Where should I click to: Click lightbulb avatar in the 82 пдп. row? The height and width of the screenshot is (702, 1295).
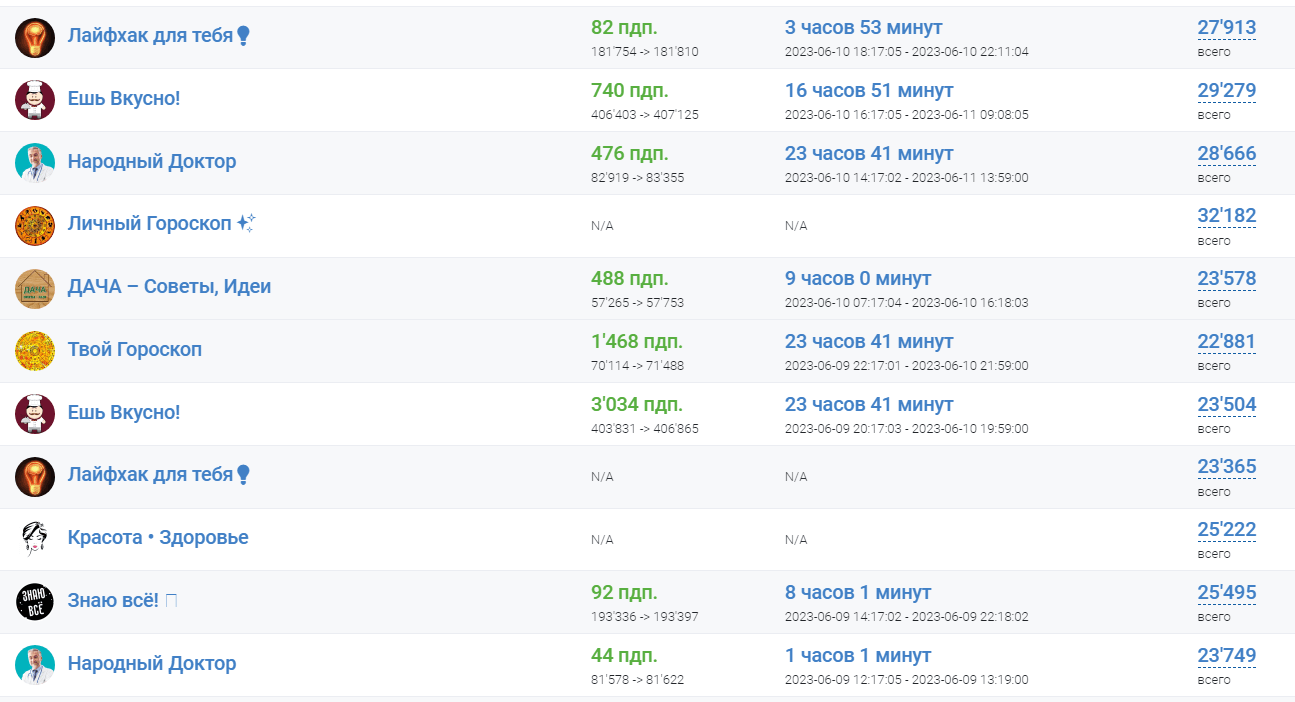coord(35,37)
